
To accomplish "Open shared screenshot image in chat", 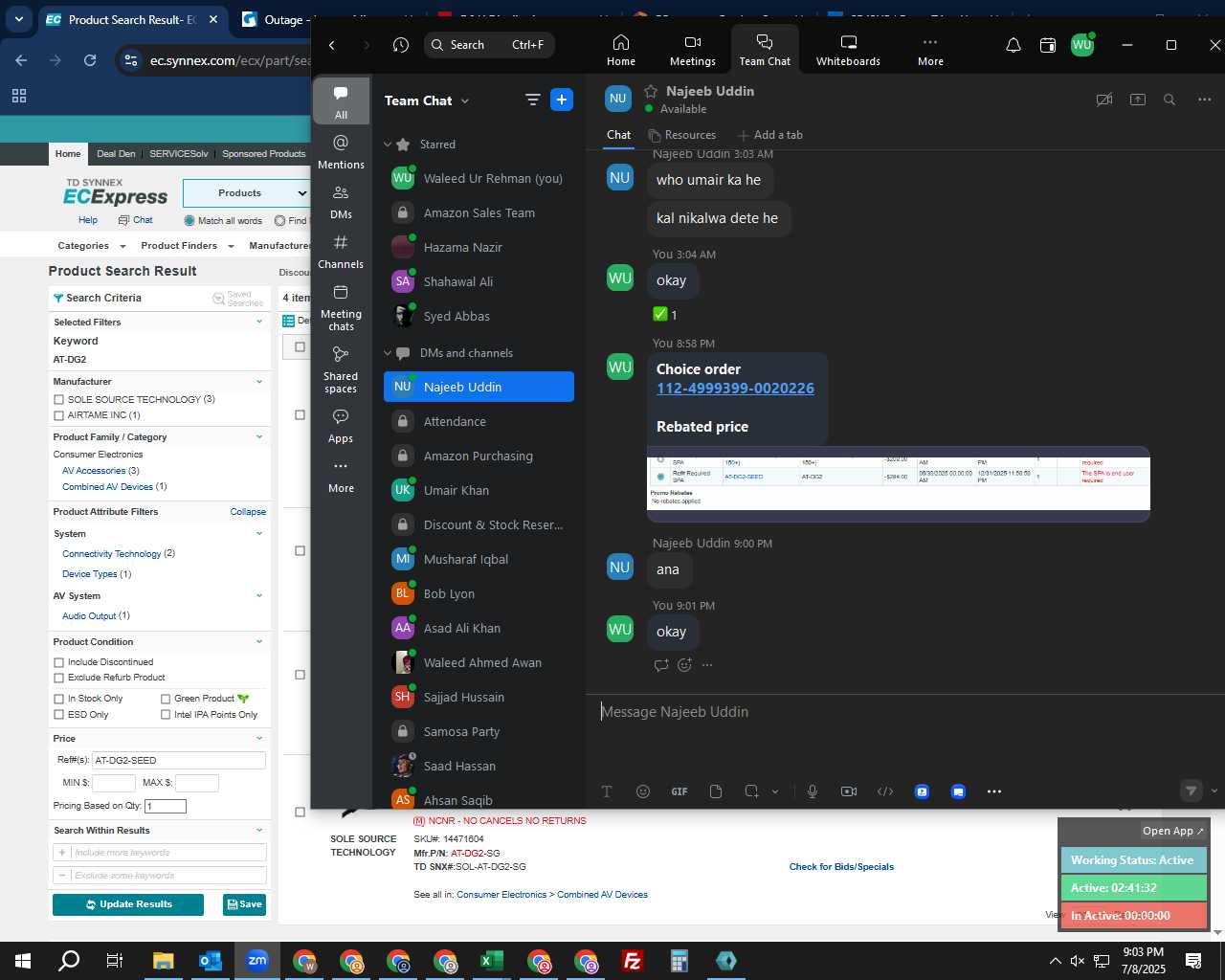I will tap(899, 484).
